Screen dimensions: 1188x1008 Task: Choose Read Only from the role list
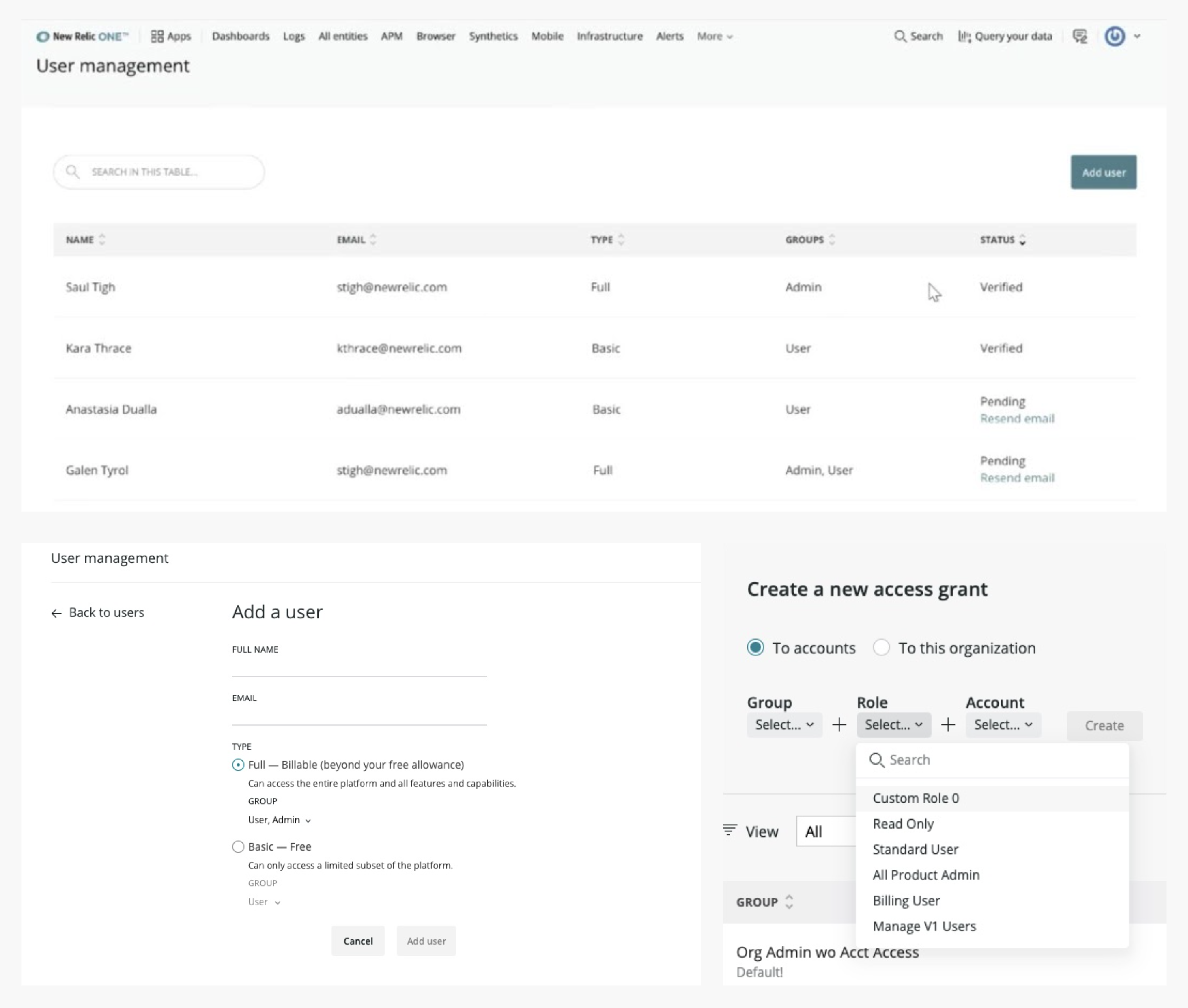pyautogui.click(x=903, y=824)
